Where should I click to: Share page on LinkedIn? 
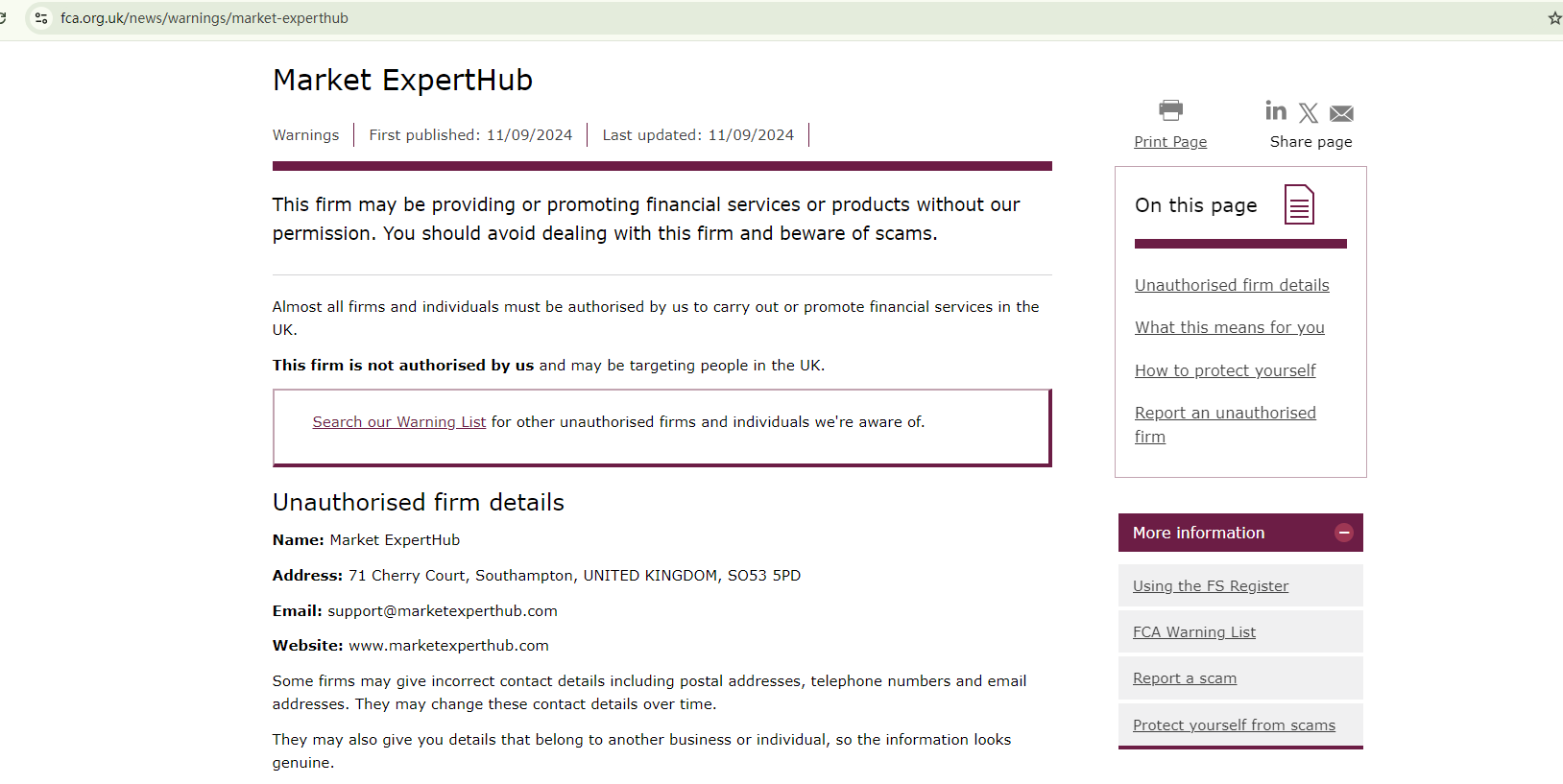(x=1276, y=111)
